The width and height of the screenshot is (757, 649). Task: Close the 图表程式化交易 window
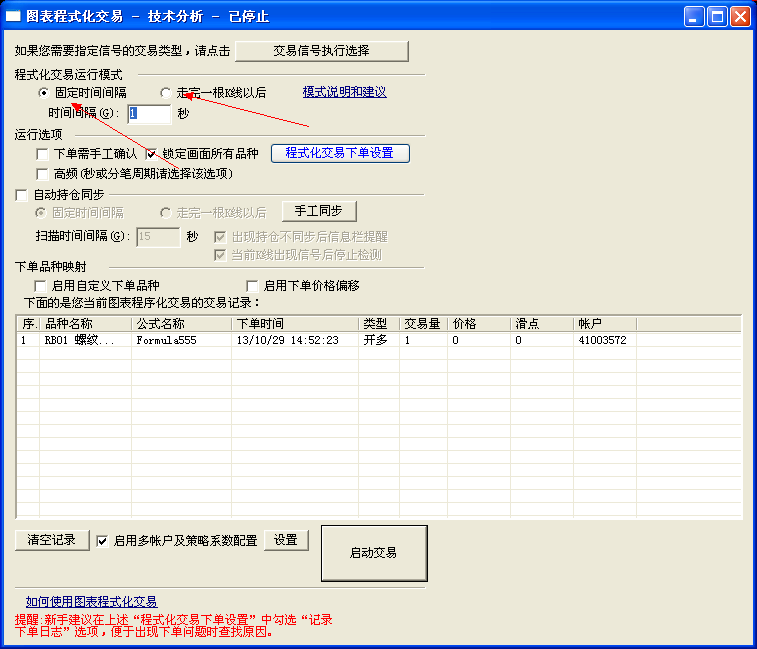tap(740, 17)
